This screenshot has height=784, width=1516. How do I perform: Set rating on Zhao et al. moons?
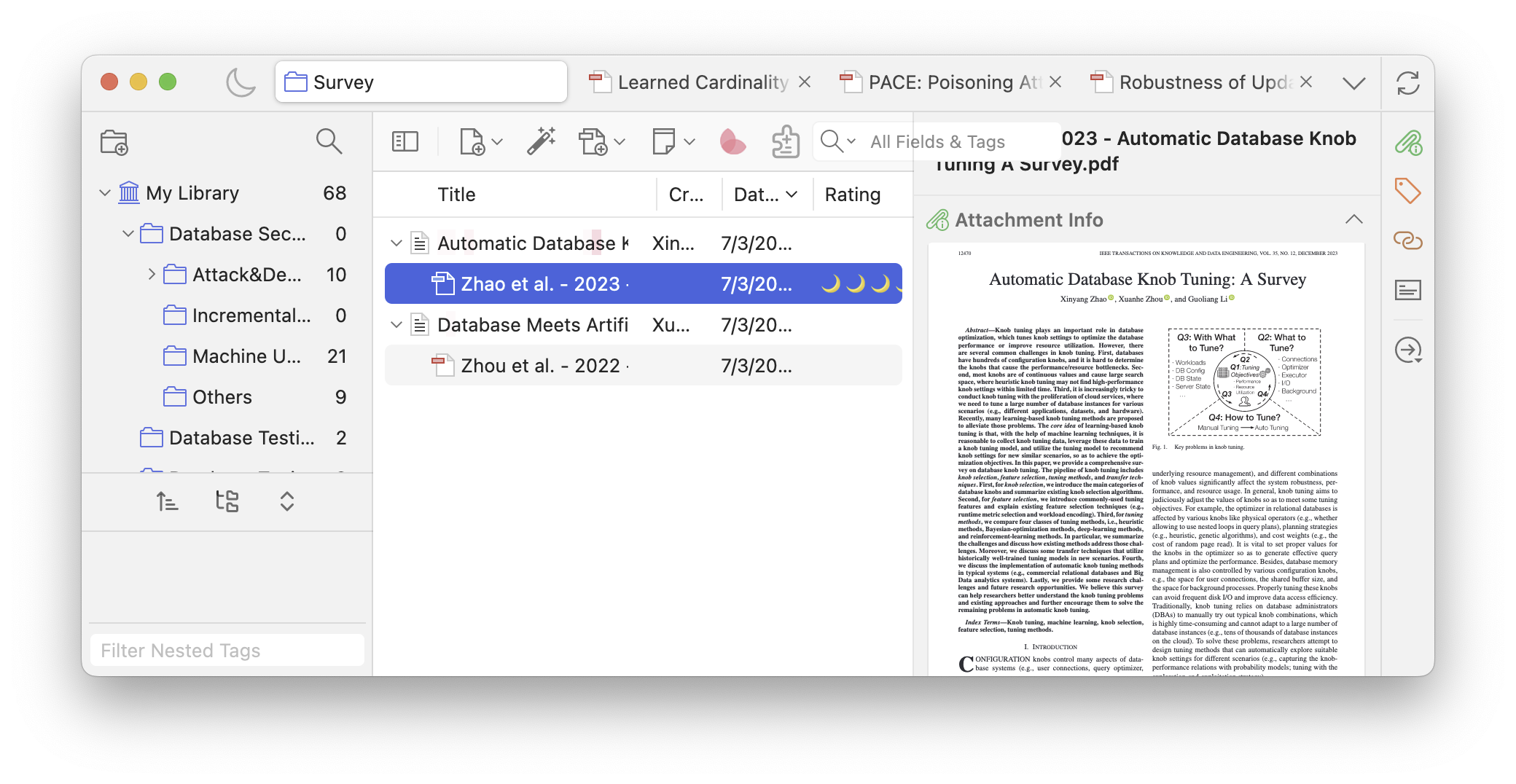tap(861, 283)
